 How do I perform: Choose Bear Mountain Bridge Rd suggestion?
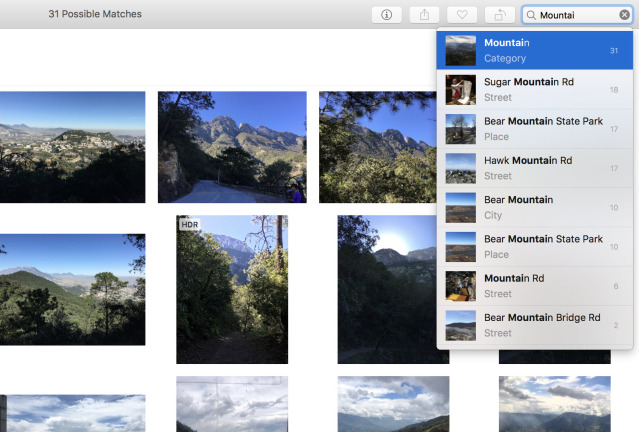click(x=534, y=325)
